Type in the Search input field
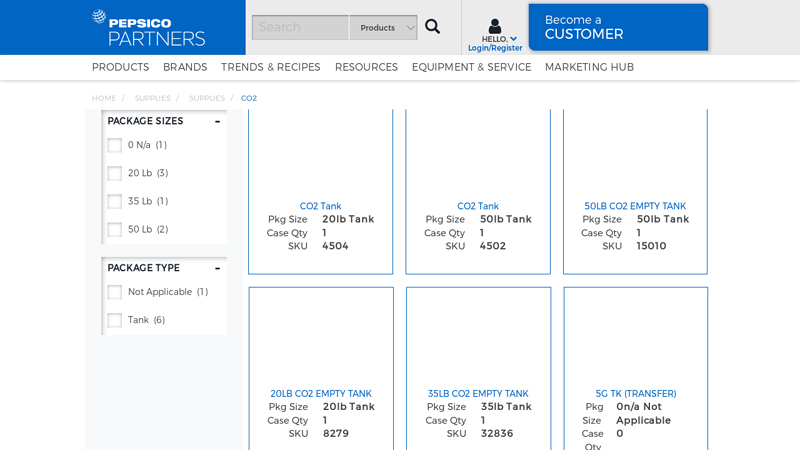The width and height of the screenshot is (800, 450). [x=300, y=27]
